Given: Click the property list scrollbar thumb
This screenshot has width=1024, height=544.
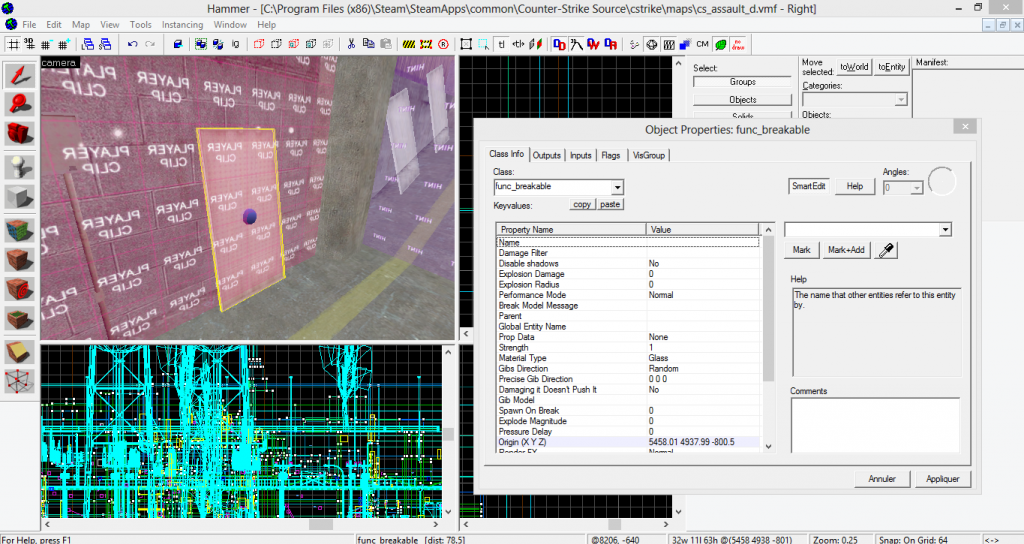Looking at the screenshot, I should 768,308.
